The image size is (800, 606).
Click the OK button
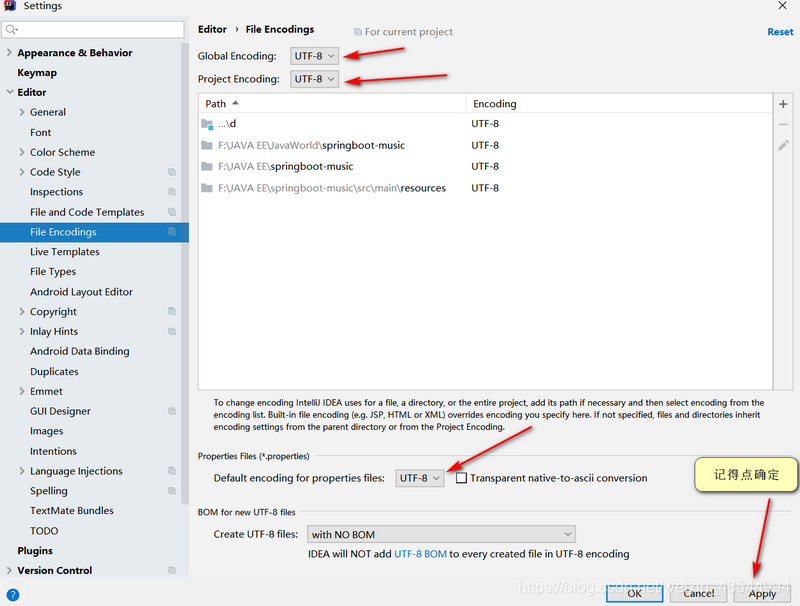click(x=634, y=593)
